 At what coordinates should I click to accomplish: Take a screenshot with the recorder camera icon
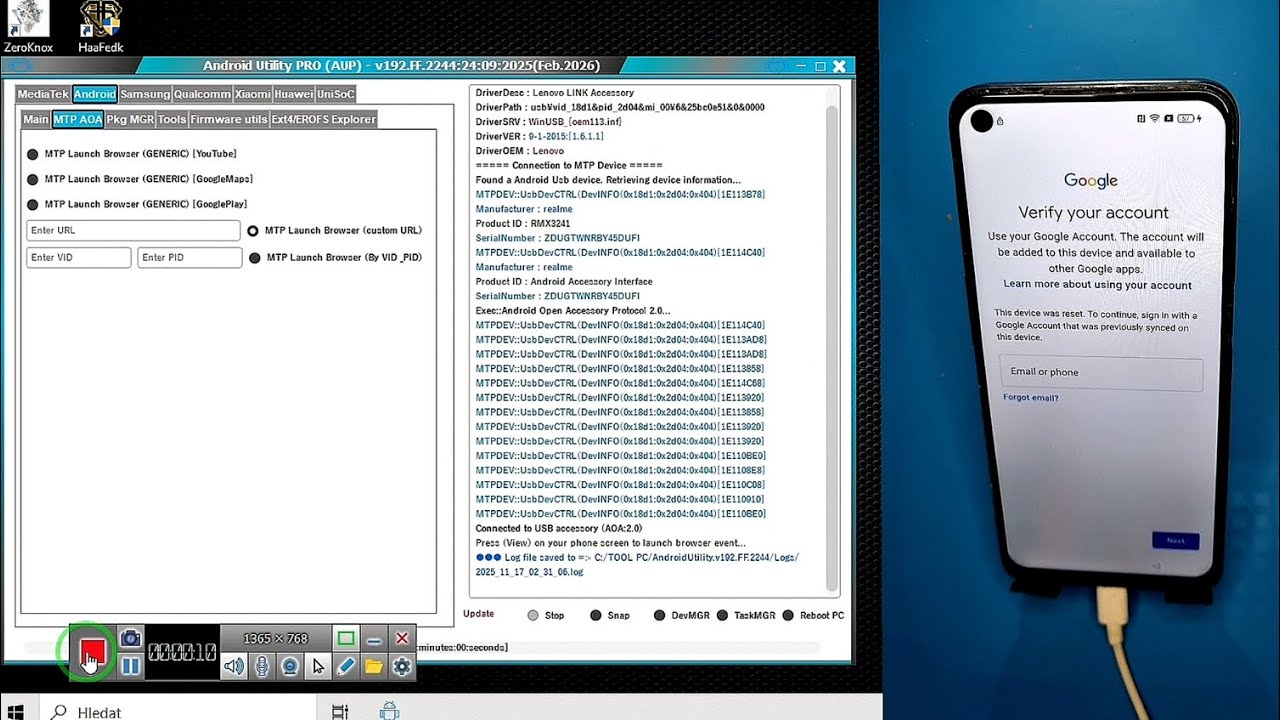(131, 638)
